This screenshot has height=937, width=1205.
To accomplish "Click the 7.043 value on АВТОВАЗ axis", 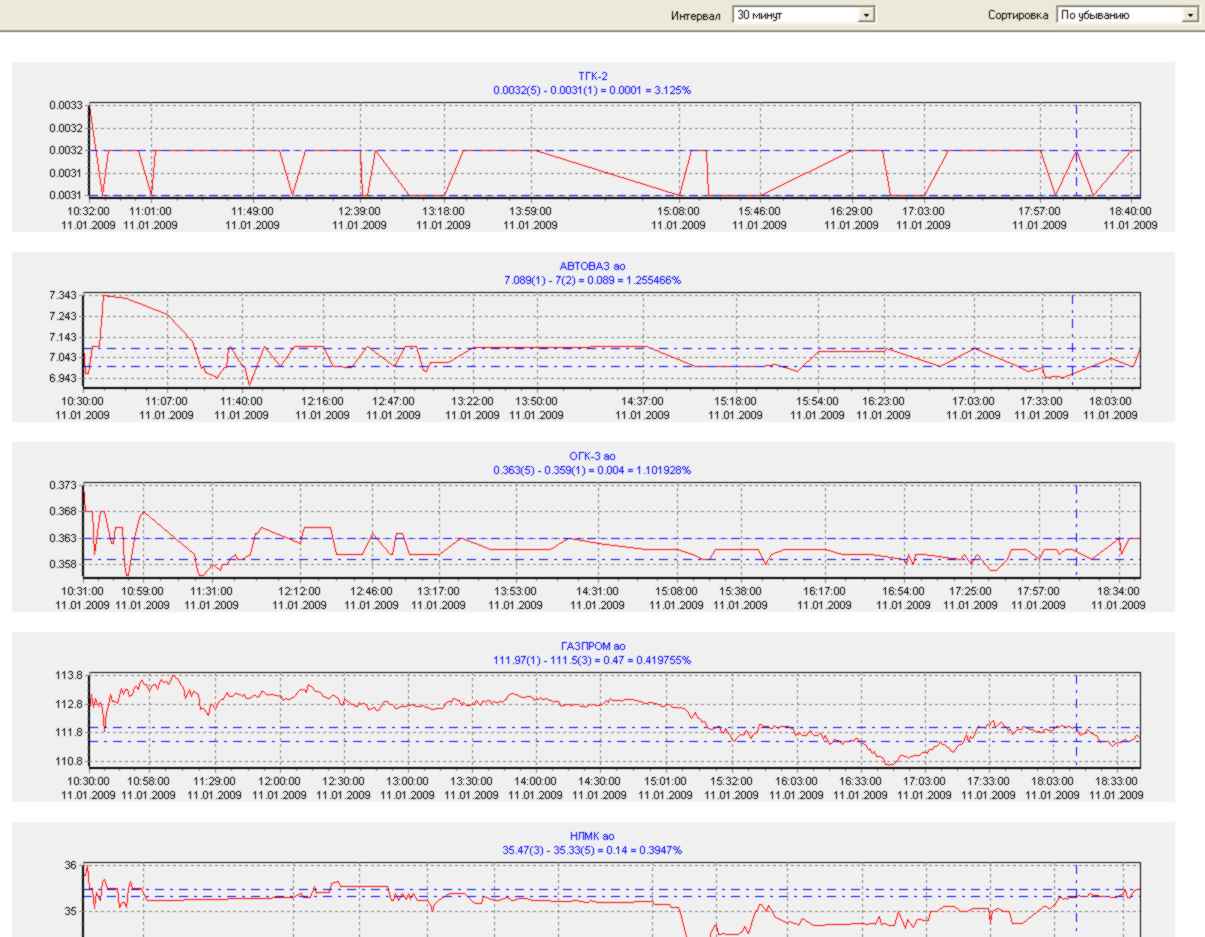I will 63,358.
